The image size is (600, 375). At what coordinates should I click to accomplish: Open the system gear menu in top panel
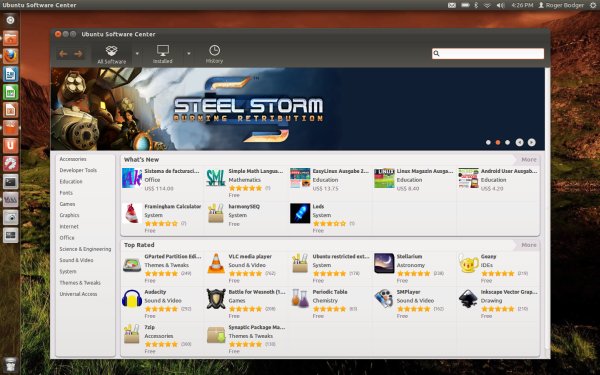(x=593, y=5)
